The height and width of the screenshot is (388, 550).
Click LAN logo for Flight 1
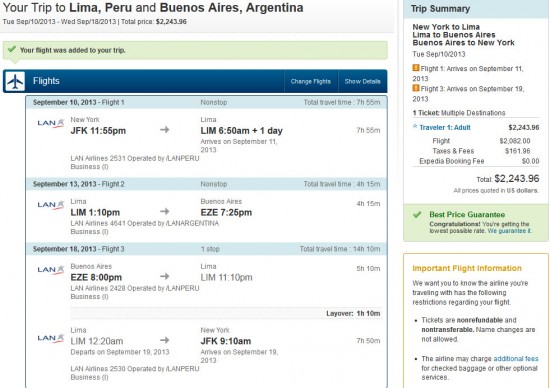(51, 123)
